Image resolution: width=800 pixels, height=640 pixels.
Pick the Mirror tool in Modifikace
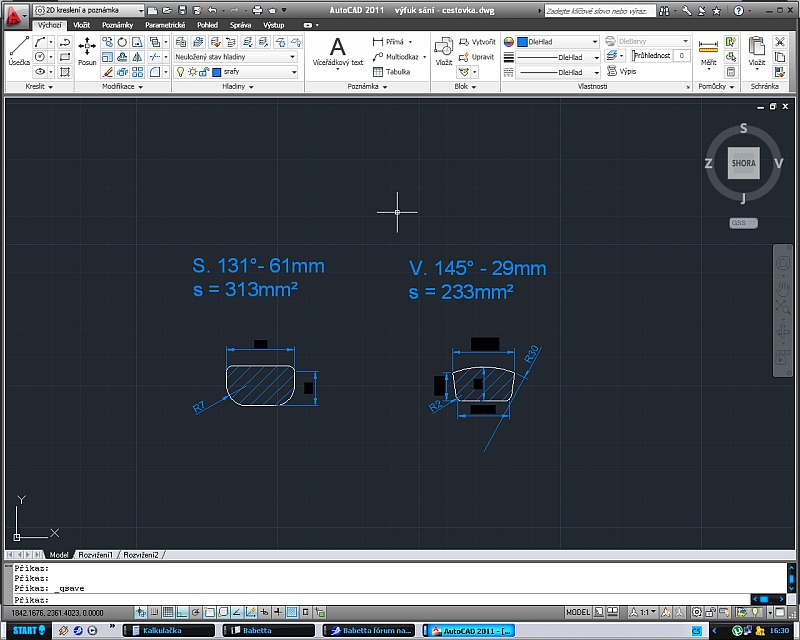137,57
